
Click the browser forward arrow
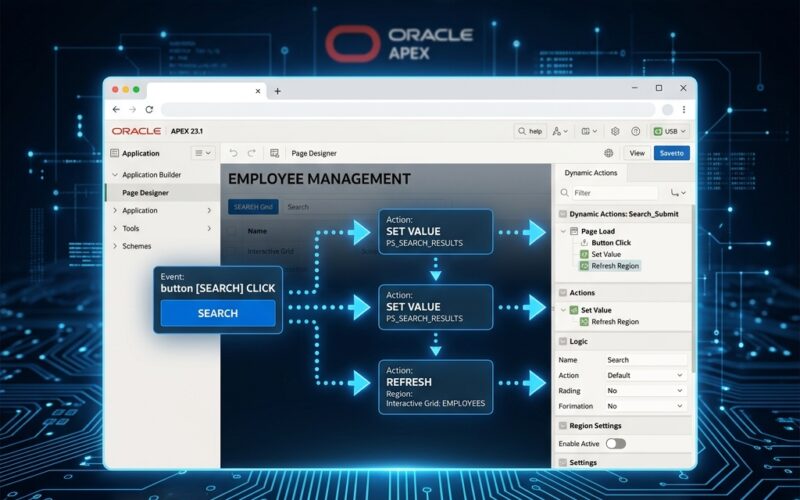point(133,109)
